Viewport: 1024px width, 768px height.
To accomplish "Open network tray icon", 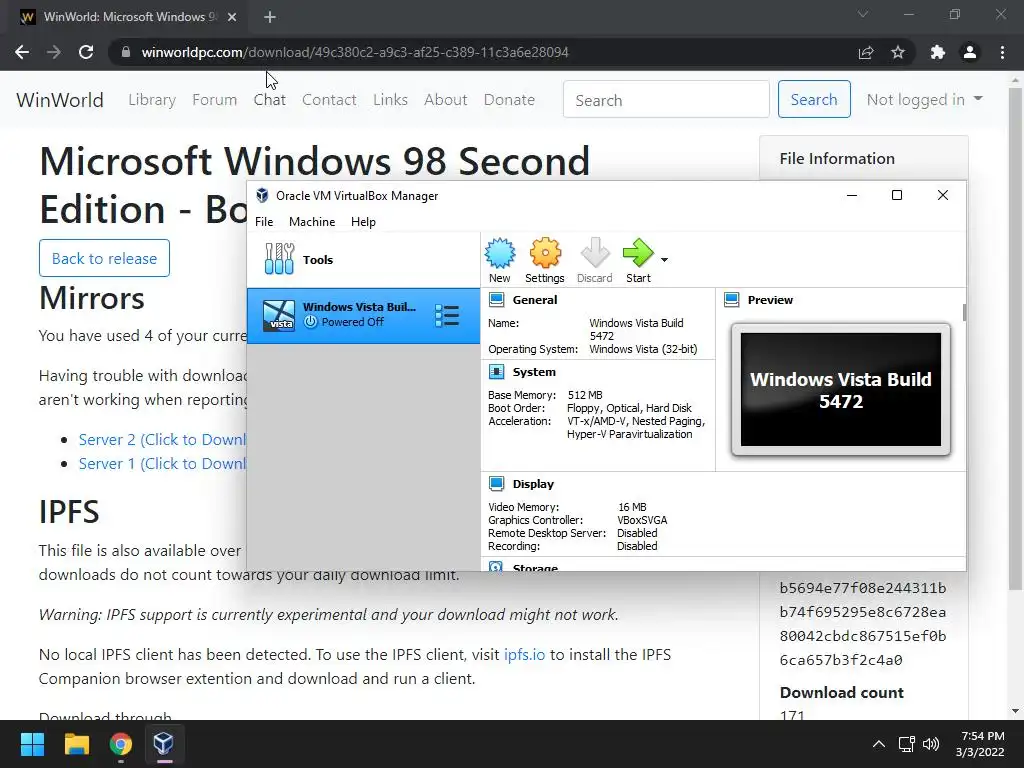I will coord(906,744).
